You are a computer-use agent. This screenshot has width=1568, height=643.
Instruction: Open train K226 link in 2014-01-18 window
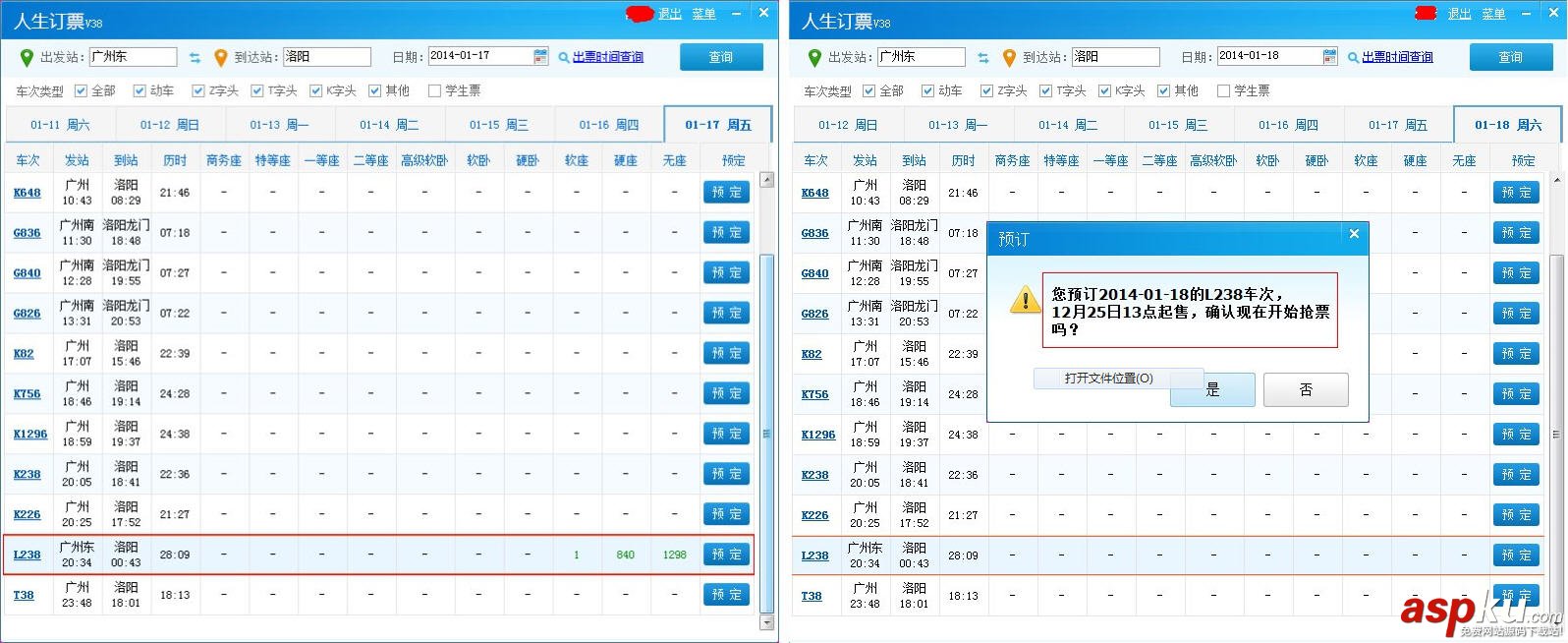[x=815, y=515]
